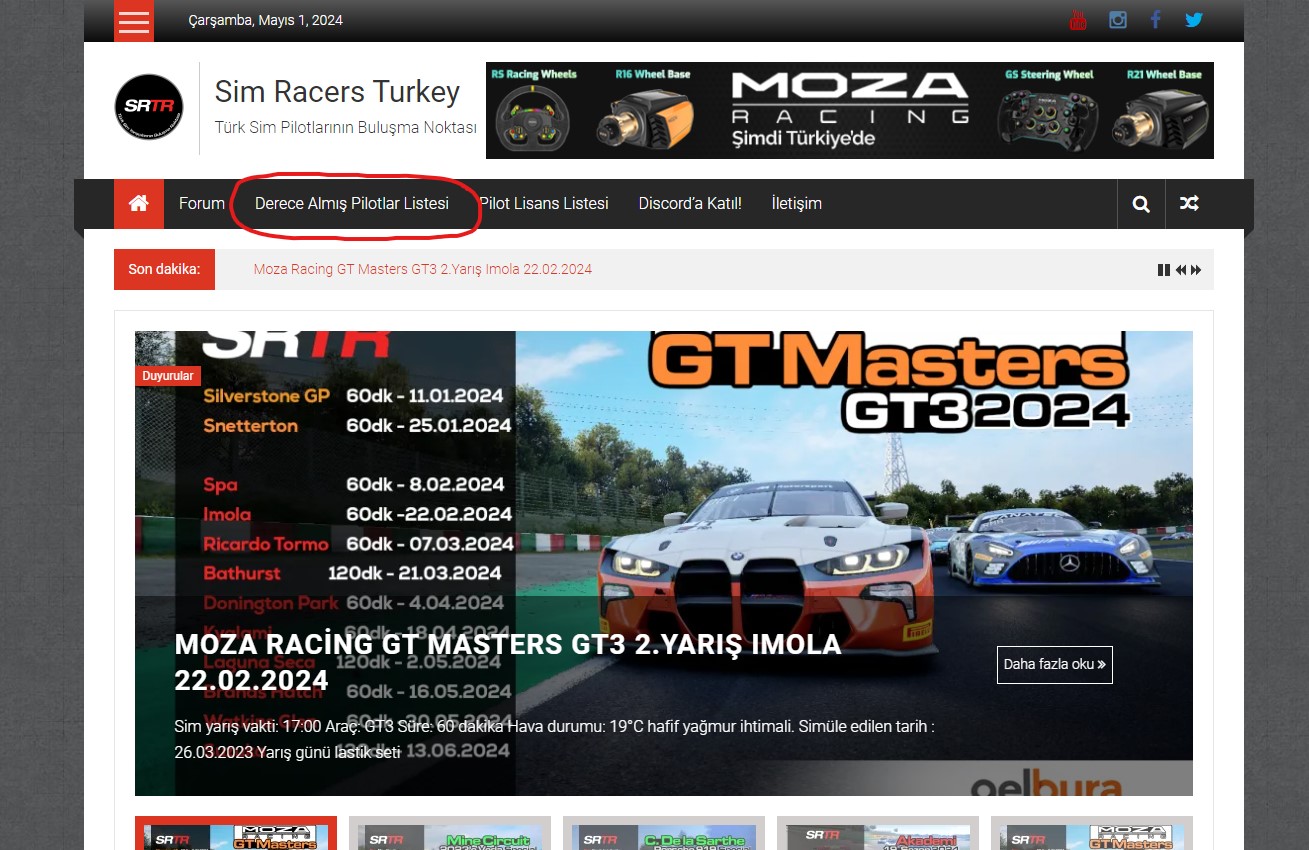Open the Twitter profile icon
Screen dimensions: 1309x850
click(x=1194, y=20)
